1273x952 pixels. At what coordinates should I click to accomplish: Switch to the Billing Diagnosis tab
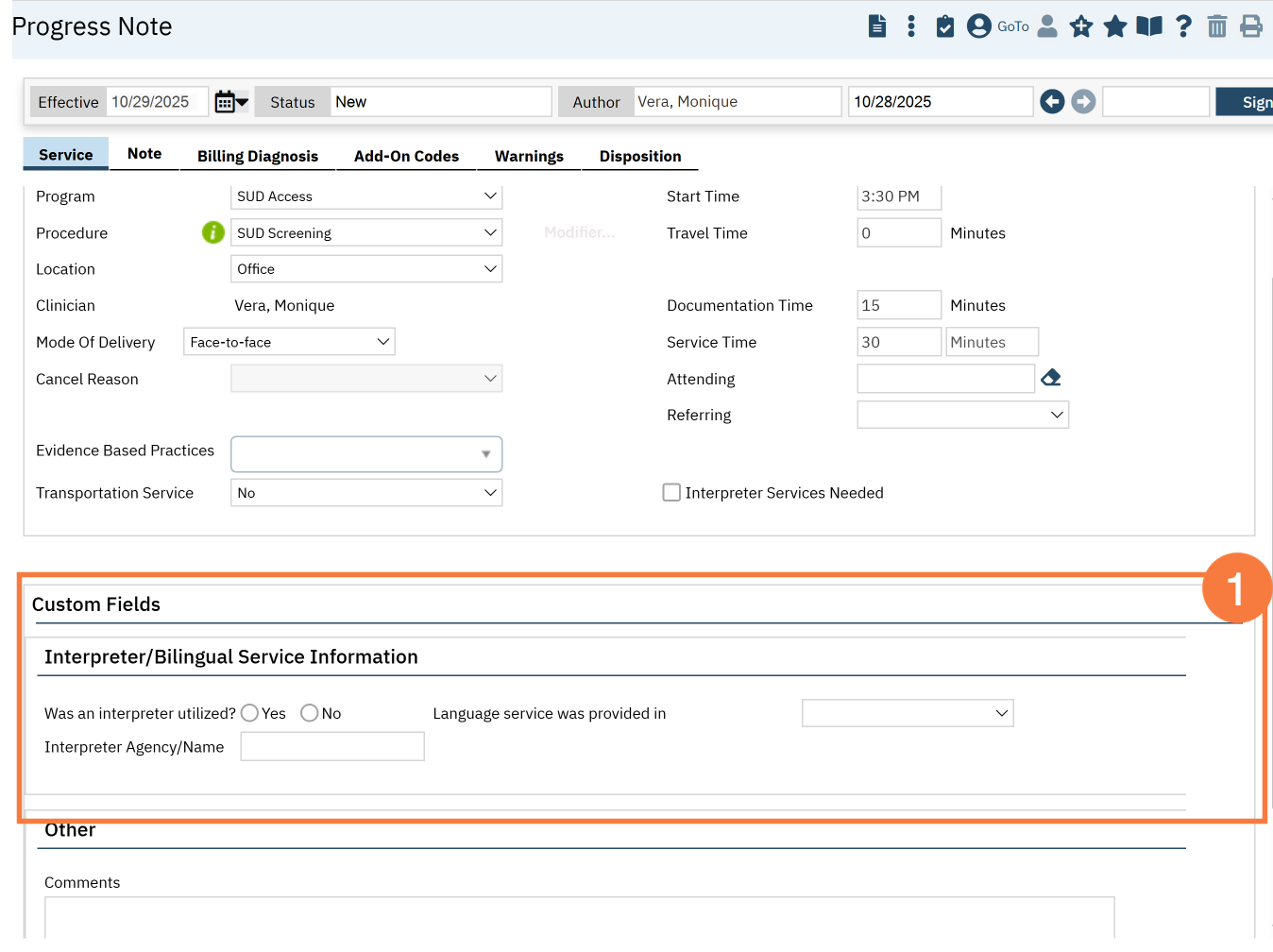(x=257, y=156)
